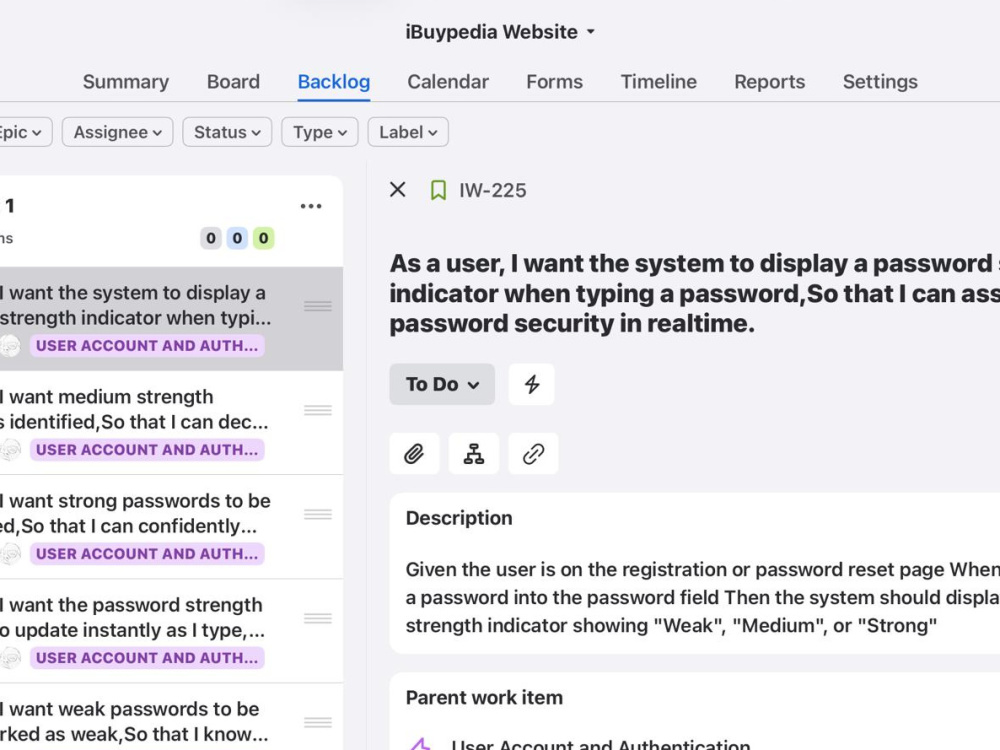Click epic label on strong passwords item
Image resolution: width=1000 pixels, height=750 pixels.
coord(147,554)
